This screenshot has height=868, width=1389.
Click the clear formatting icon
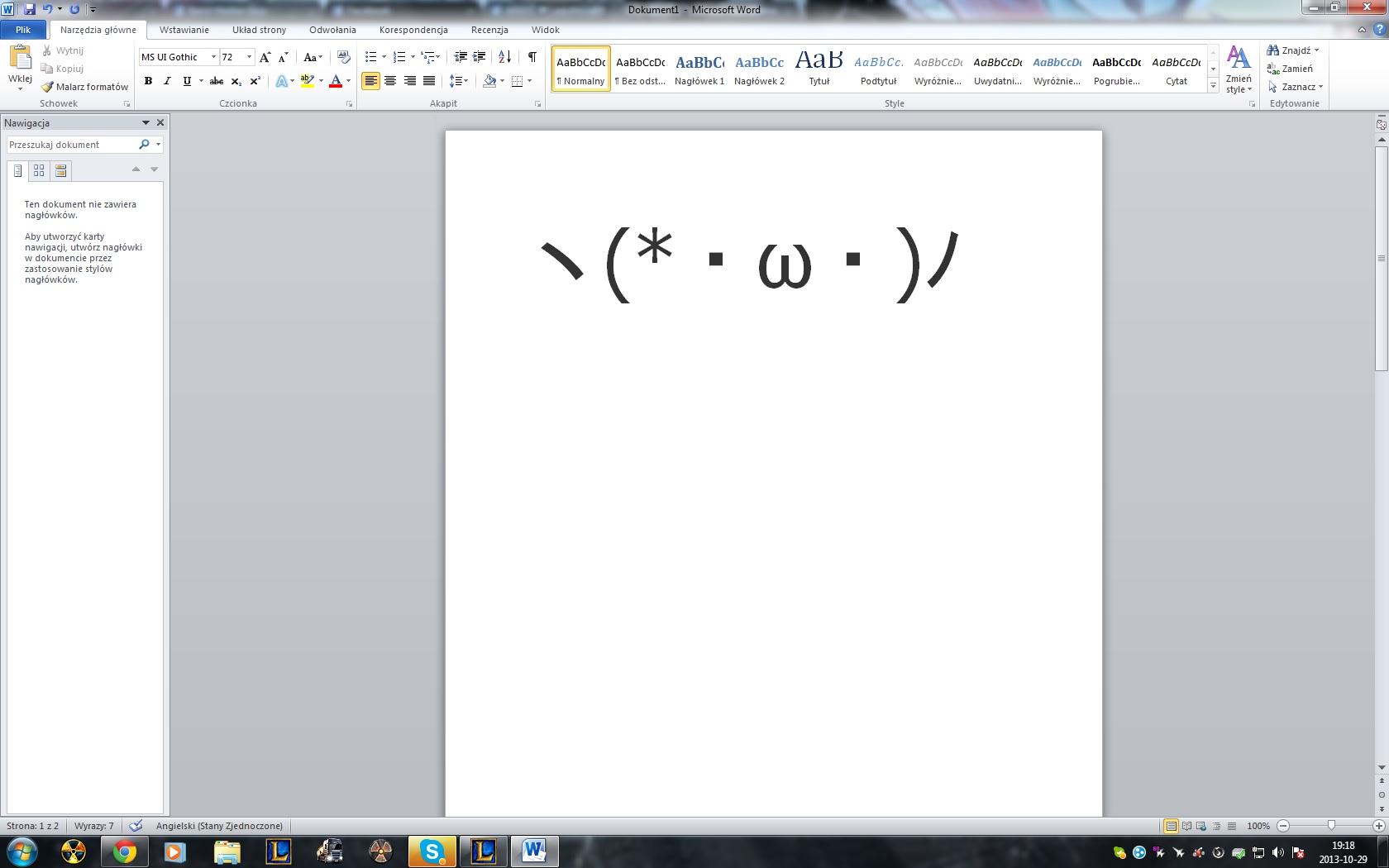coord(344,57)
